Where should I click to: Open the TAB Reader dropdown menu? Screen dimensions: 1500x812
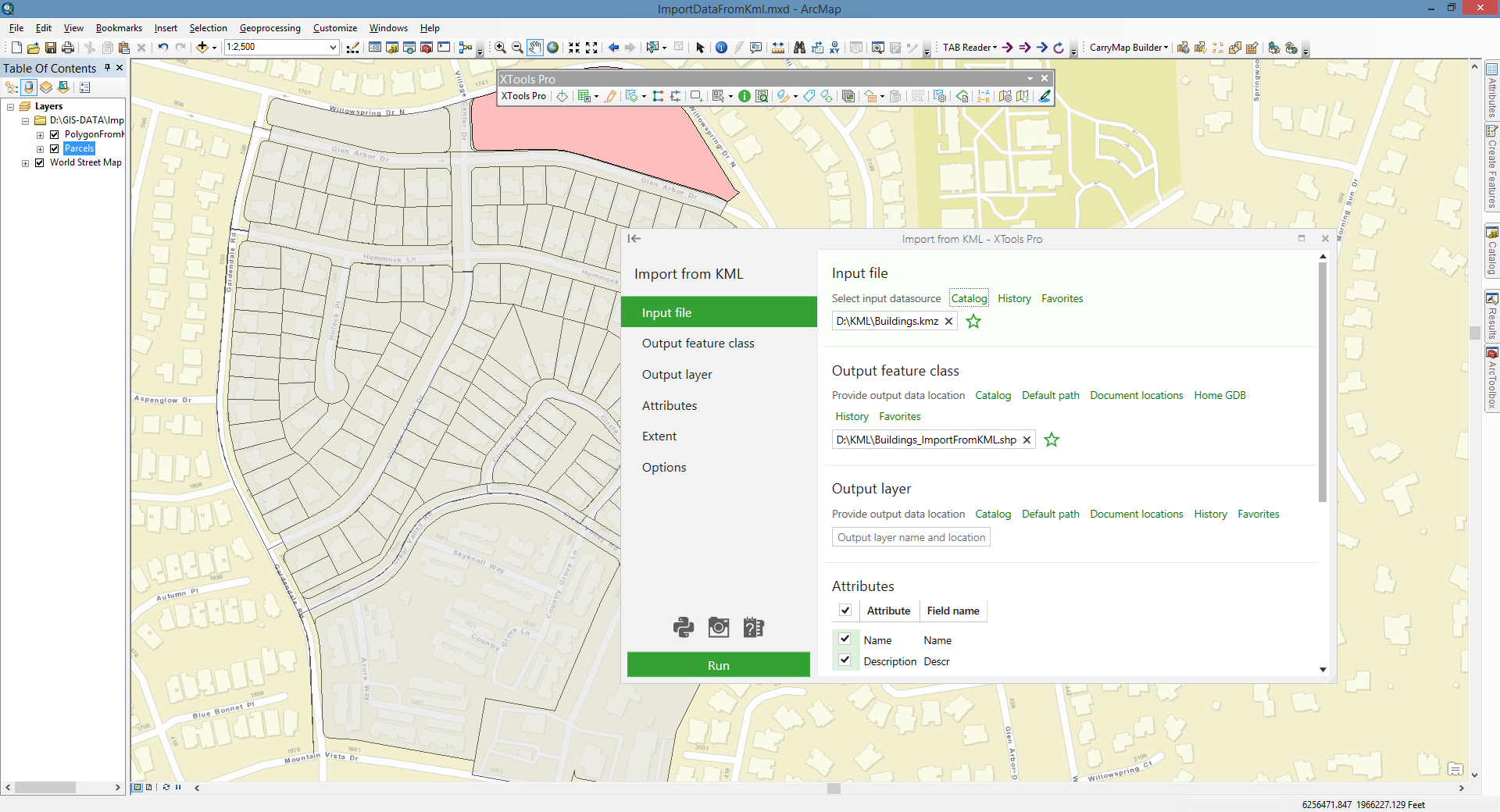pyautogui.click(x=970, y=48)
